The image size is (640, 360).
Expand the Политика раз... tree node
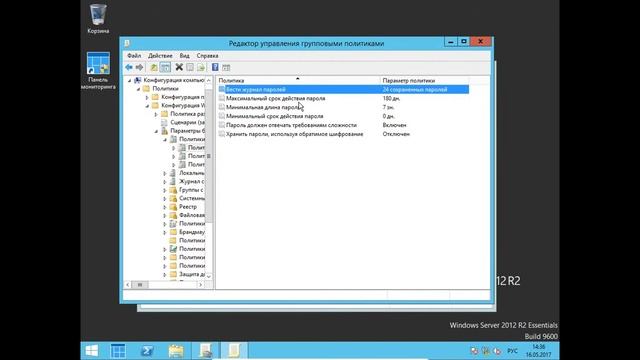click(x=156, y=115)
